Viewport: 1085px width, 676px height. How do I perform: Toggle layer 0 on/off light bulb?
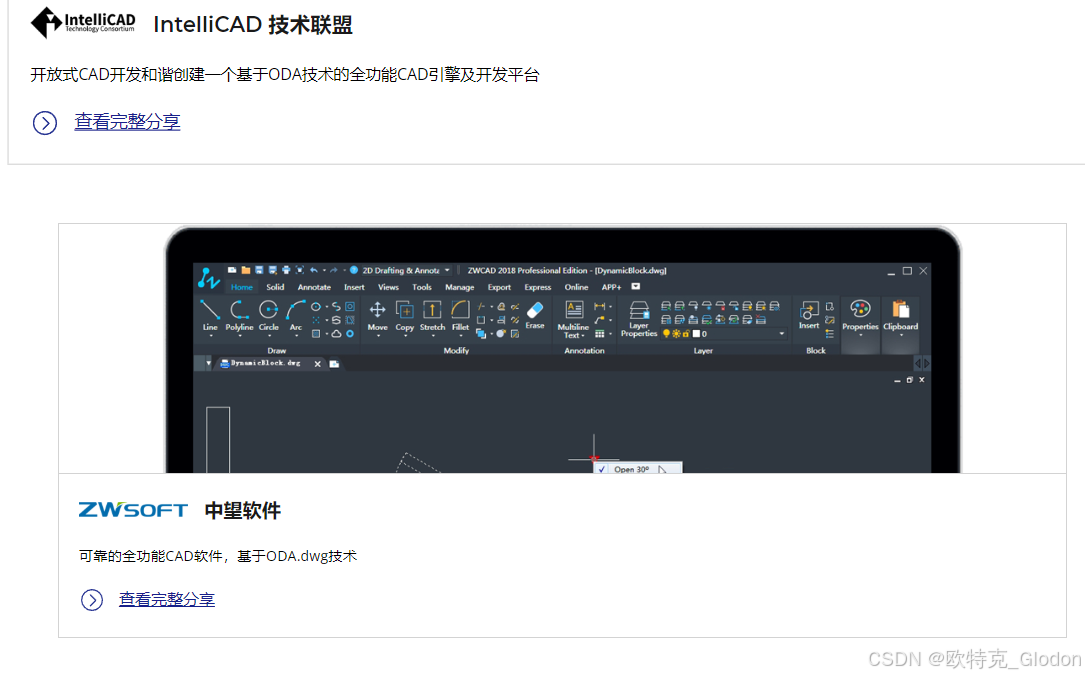point(666,334)
